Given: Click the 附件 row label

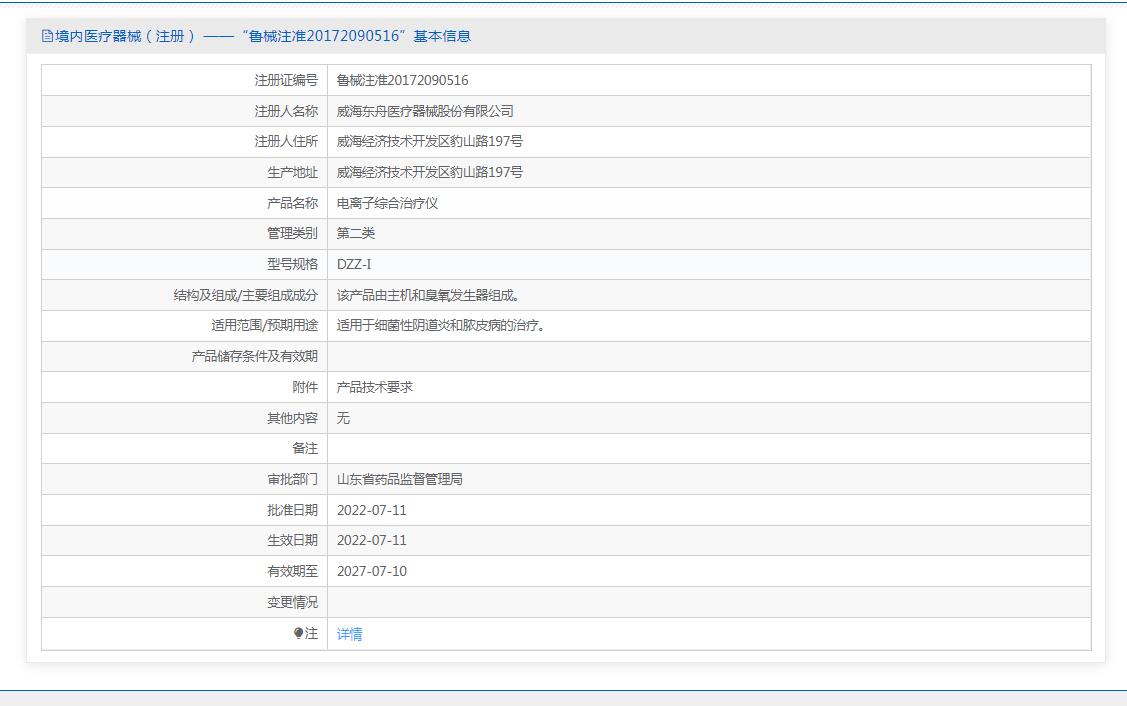Looking at the screenshot, I should (x=305, y=388).
